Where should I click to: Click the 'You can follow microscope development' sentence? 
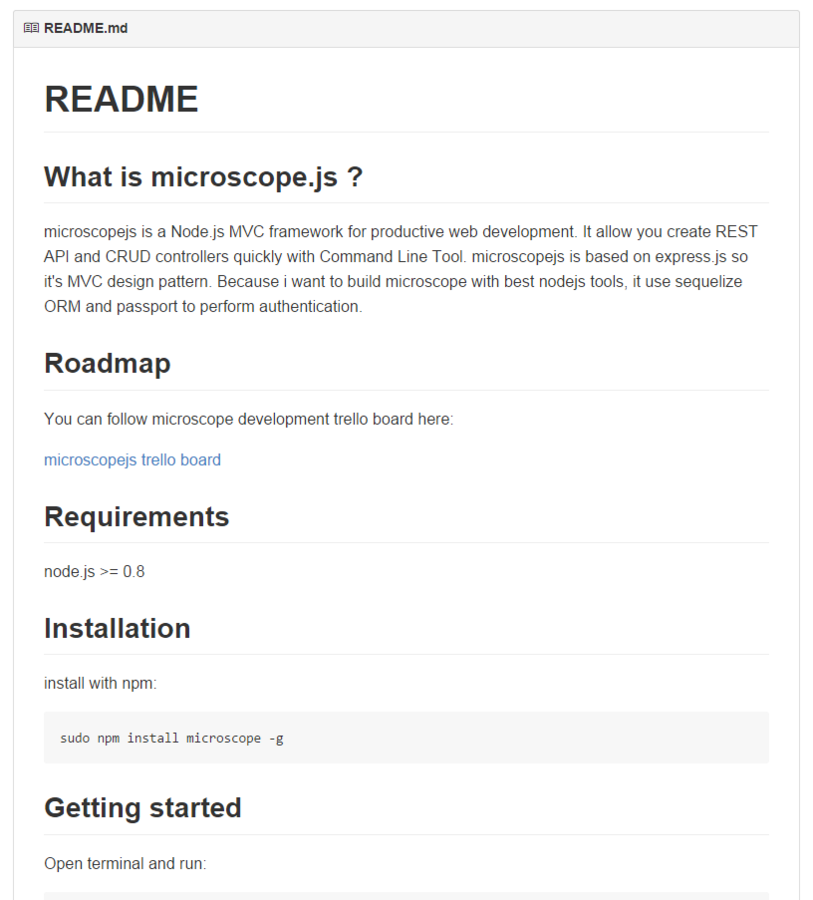point(249,419)
